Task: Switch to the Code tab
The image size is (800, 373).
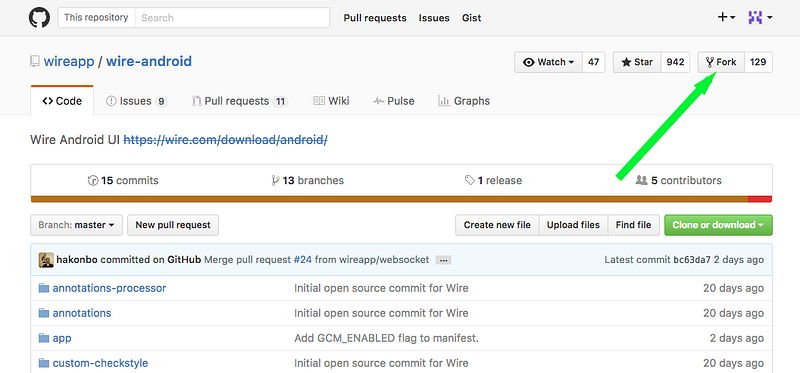Action: [x=62, y=101]
